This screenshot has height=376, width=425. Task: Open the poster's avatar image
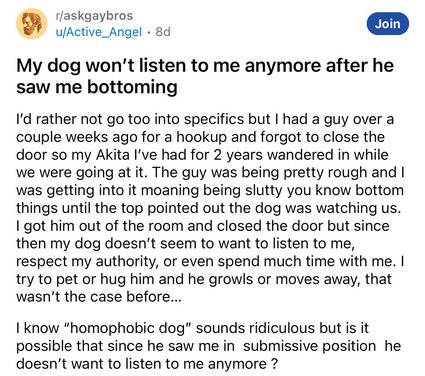click(x=32, y=24)
